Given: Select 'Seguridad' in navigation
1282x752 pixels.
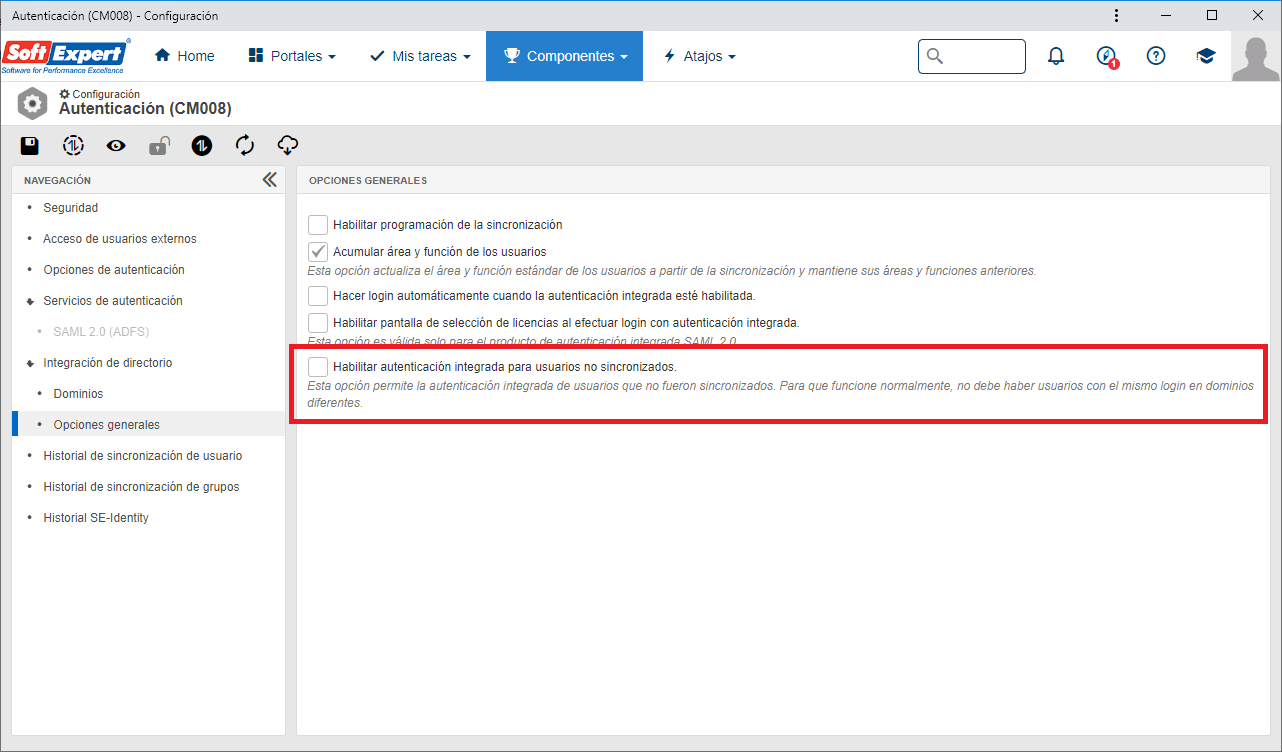Looking at the screenshot, I should pos(70,208).
